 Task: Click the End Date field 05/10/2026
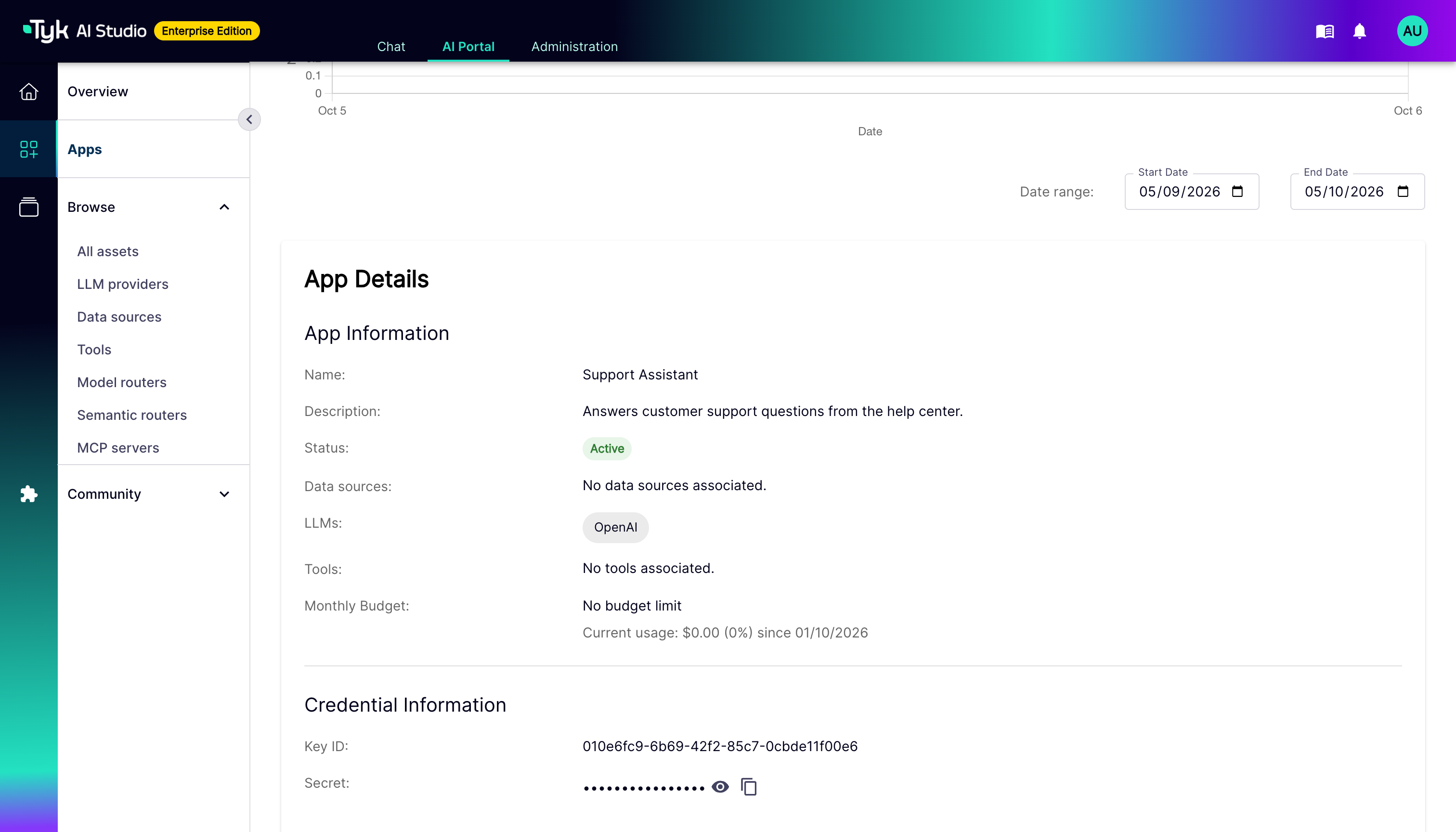[1357, 192]
